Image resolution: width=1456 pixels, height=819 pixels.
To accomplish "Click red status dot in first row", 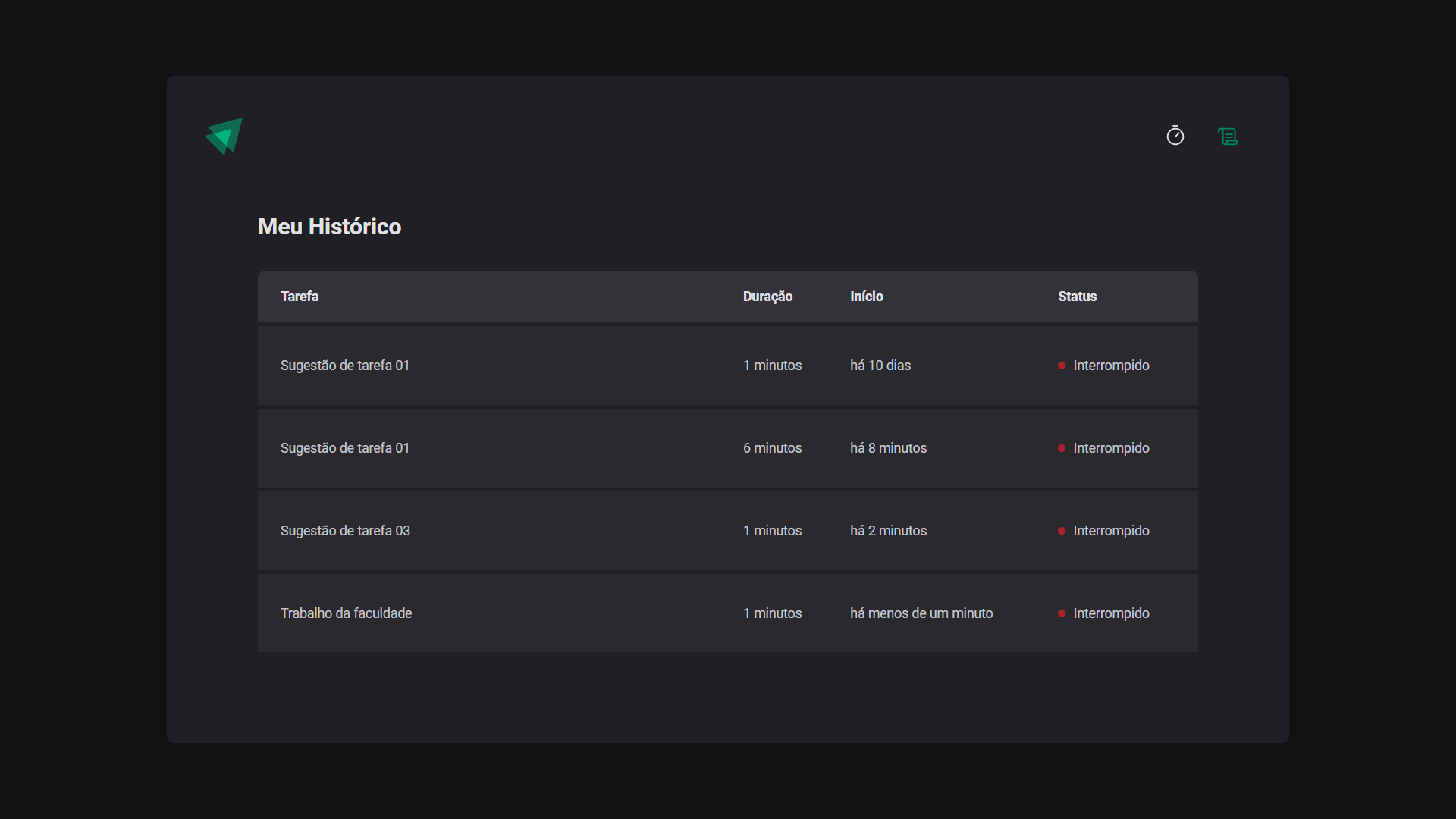I will [x=1062, y=366].
